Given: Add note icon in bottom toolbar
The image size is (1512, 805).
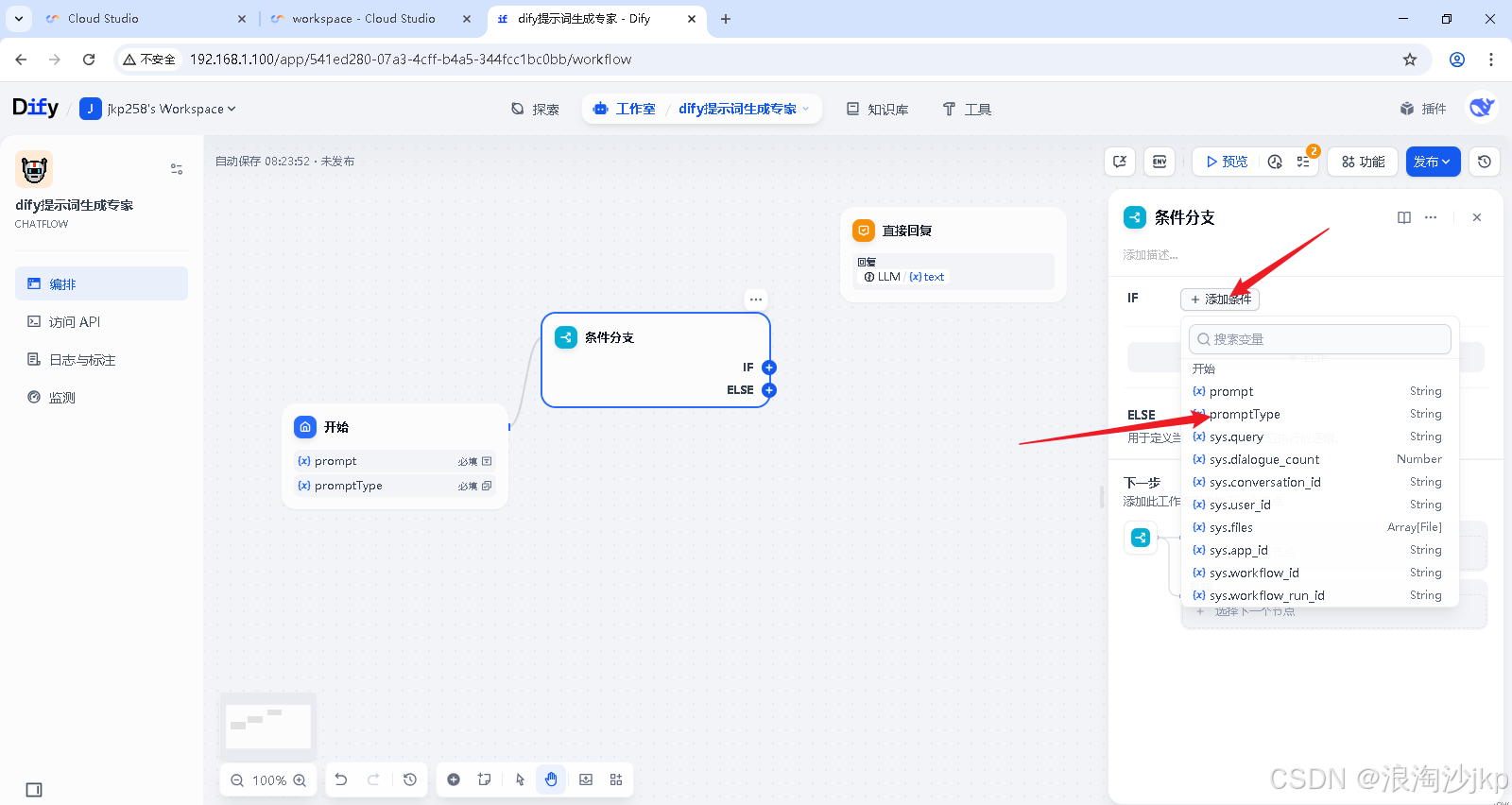Looking at the screenshot, I should pyautogui.click(x=485, y=779).
